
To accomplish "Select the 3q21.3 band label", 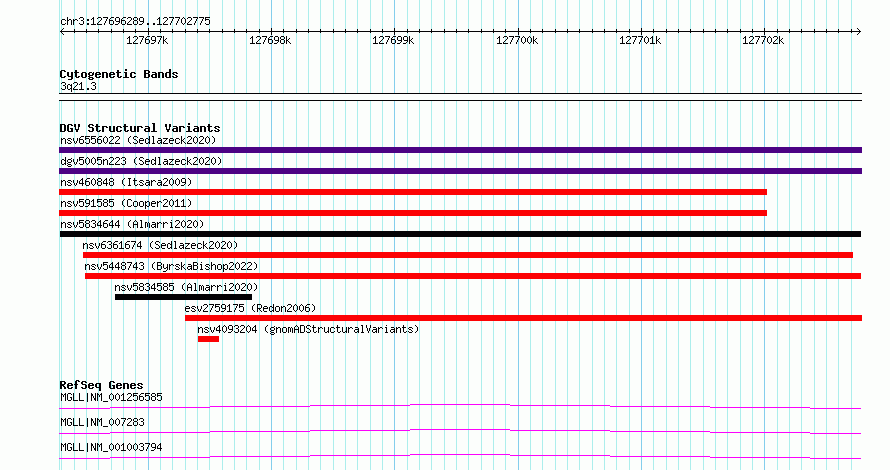I will [78, 86].
